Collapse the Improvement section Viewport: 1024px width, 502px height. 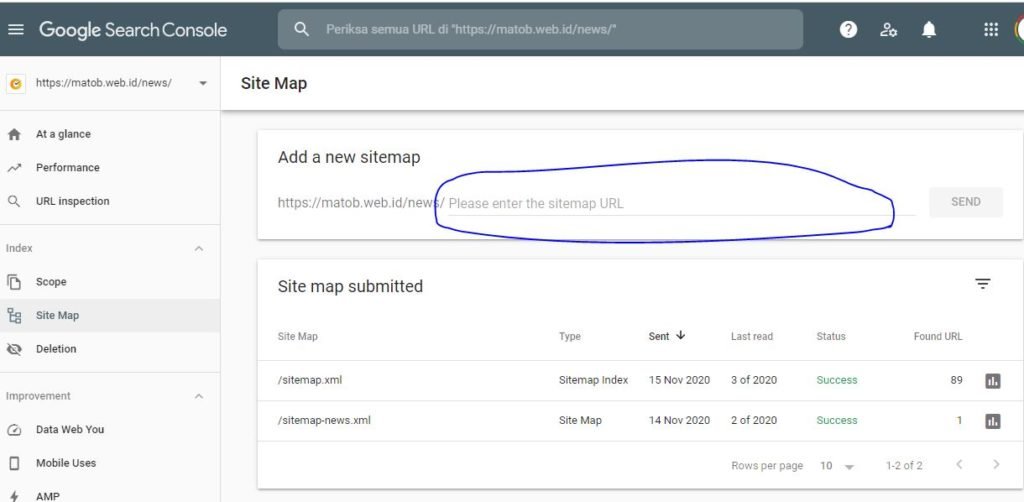pos(199,396)
